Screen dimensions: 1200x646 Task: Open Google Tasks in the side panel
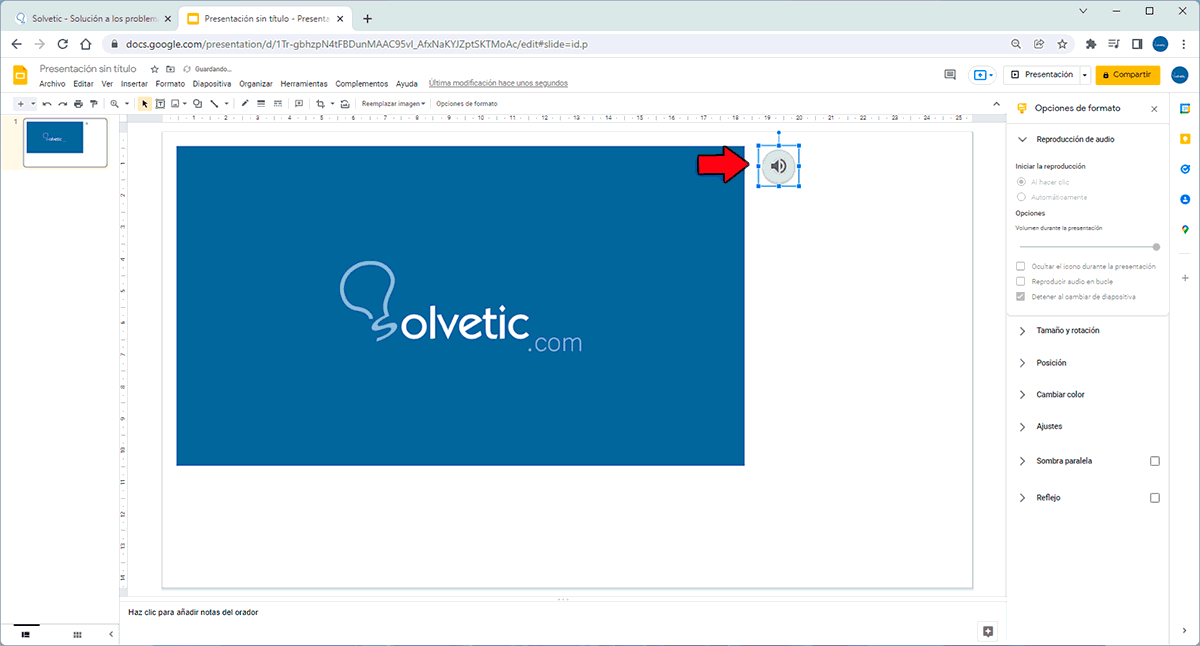[x=1184, y=169]
